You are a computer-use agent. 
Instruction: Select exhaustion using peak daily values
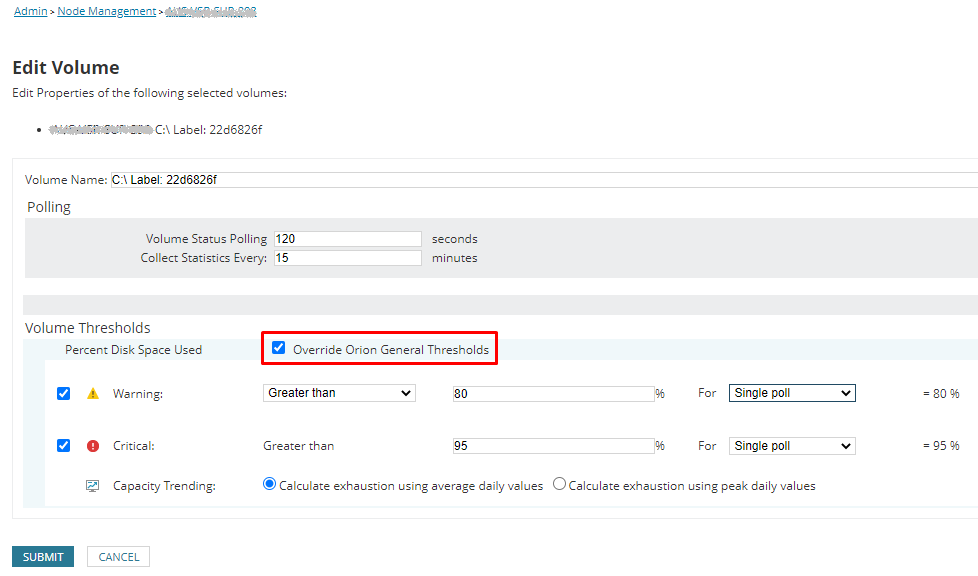point(559,484)
